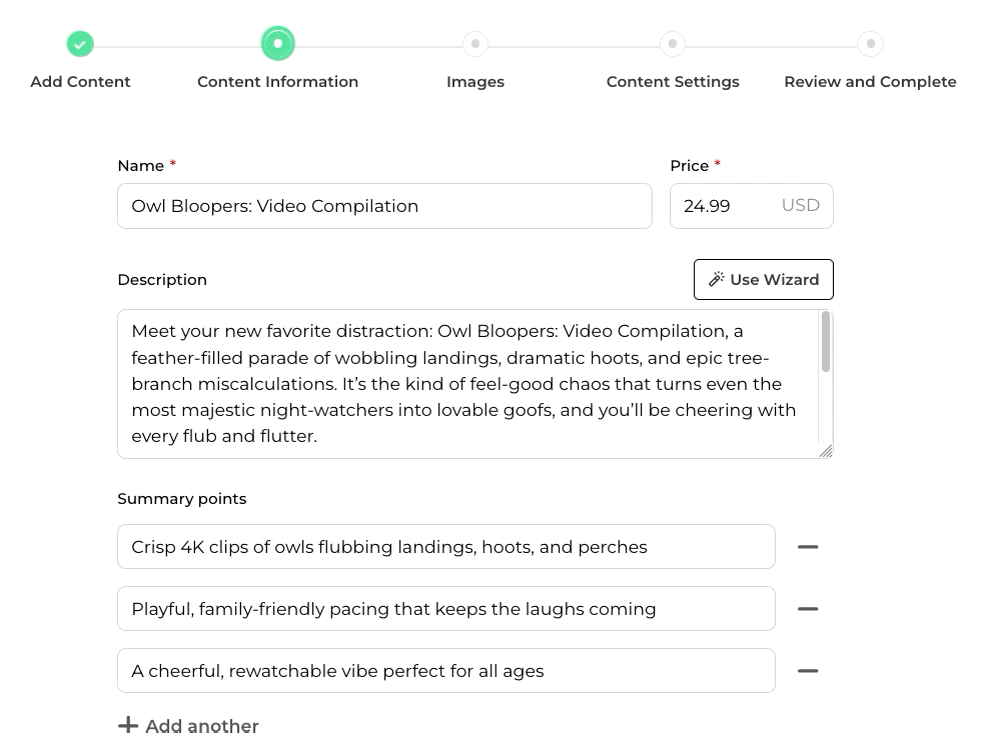Click the Content Information step circle

pos(278,44)
